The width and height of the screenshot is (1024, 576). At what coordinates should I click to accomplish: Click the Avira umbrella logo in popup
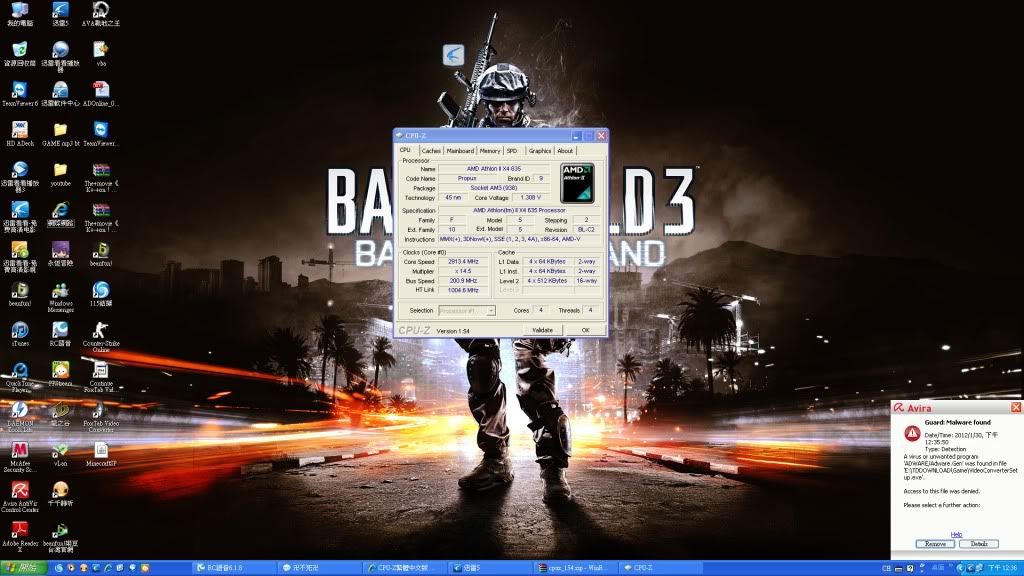pos(899,408)
